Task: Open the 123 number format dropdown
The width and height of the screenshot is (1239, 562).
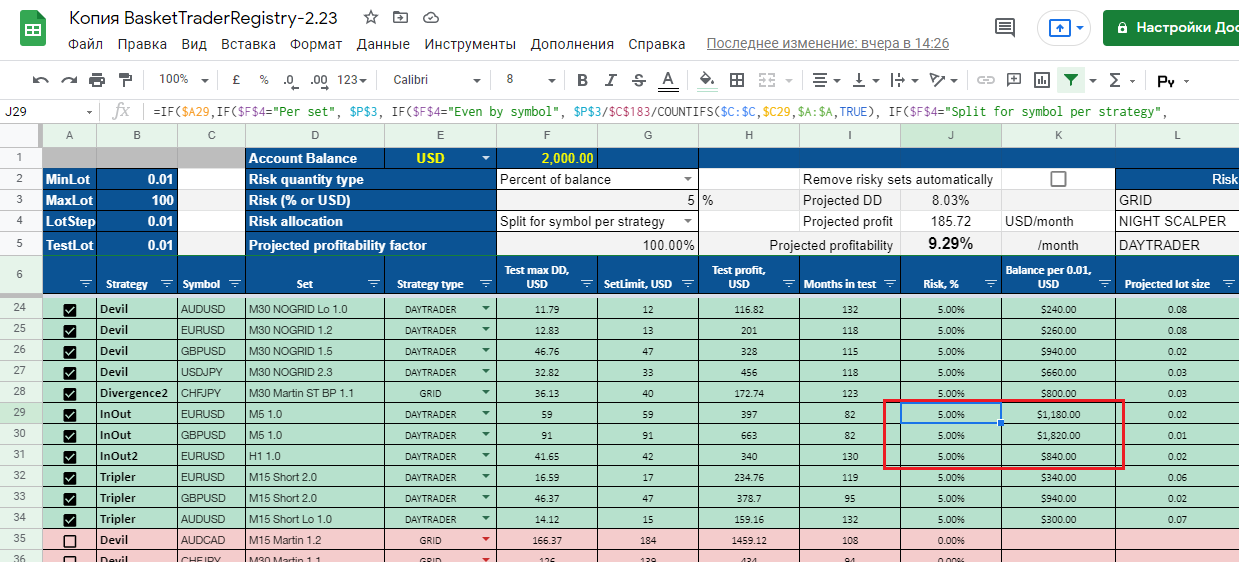Action: (x=352, y=80)
